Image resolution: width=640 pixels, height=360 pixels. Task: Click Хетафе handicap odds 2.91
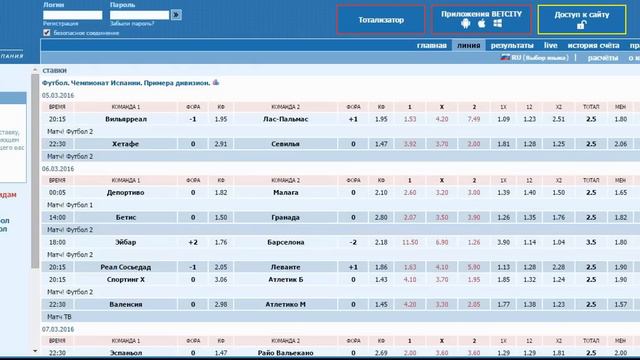coord(221,144)
